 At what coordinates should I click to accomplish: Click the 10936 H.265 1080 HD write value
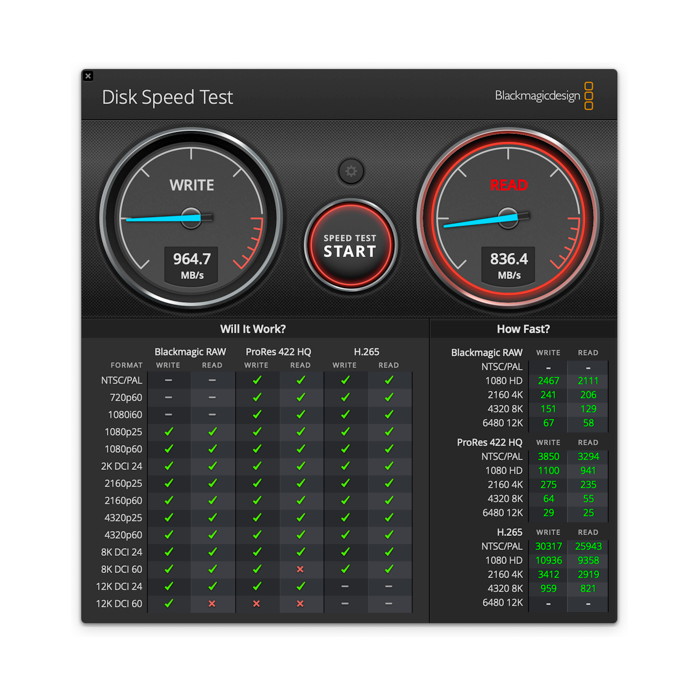[x=549, y=560]
